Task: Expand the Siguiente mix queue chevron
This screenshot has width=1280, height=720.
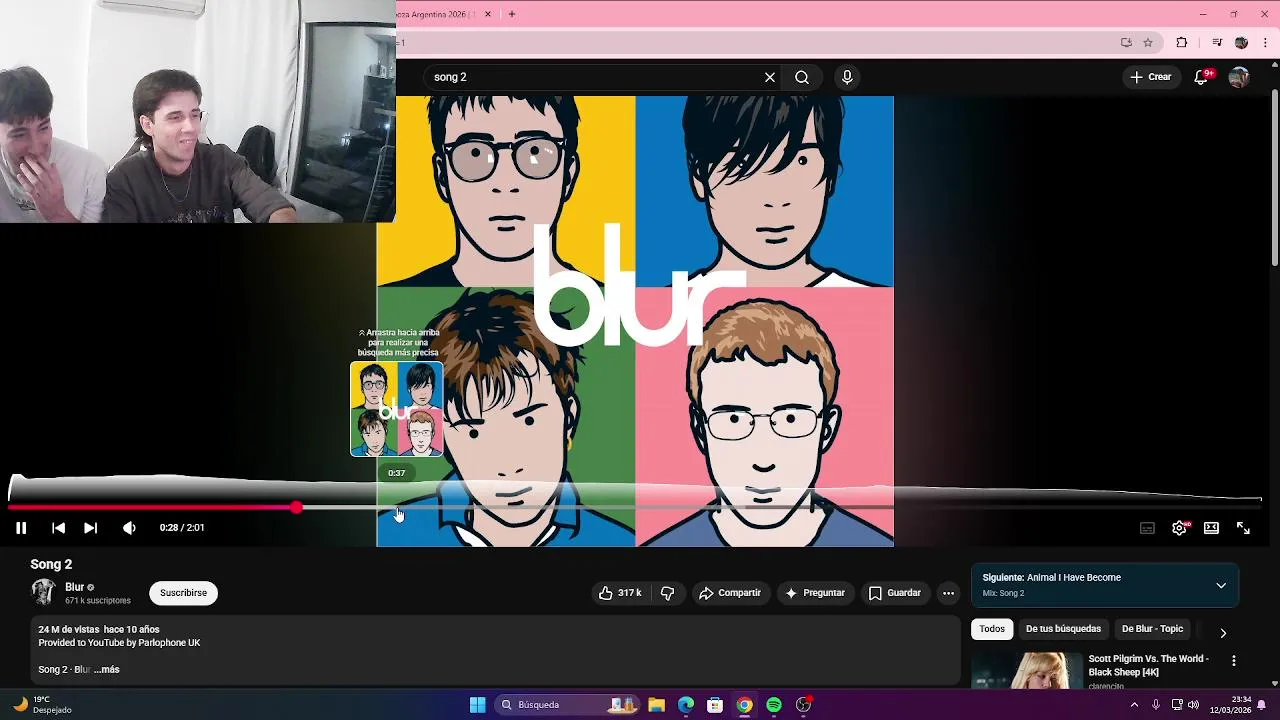Action: point(1221,585)
